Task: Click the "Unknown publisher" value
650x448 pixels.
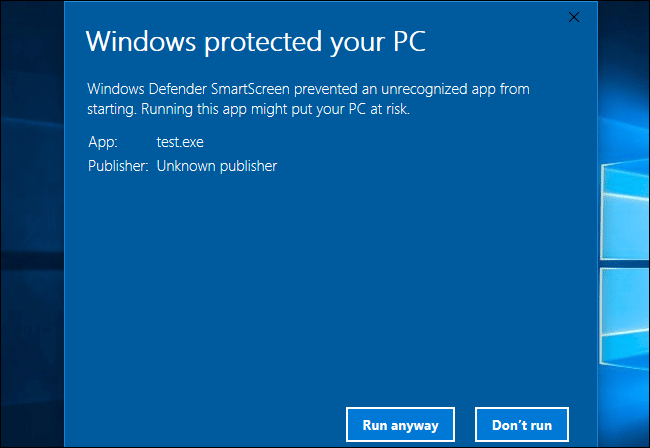Action: pyautogui.click(x=217, y=166)
